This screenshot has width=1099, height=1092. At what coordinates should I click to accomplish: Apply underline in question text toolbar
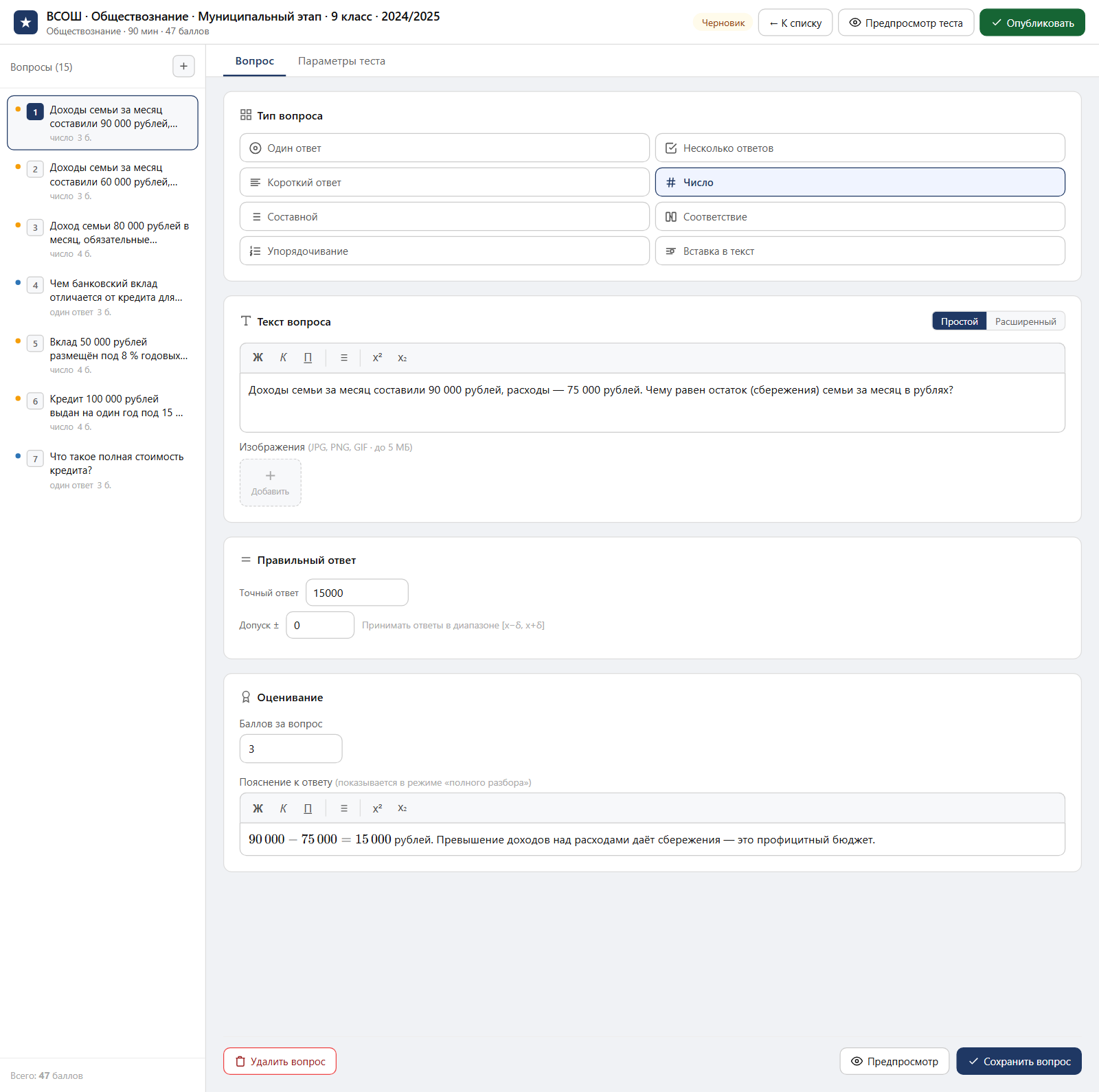(308, 358)
